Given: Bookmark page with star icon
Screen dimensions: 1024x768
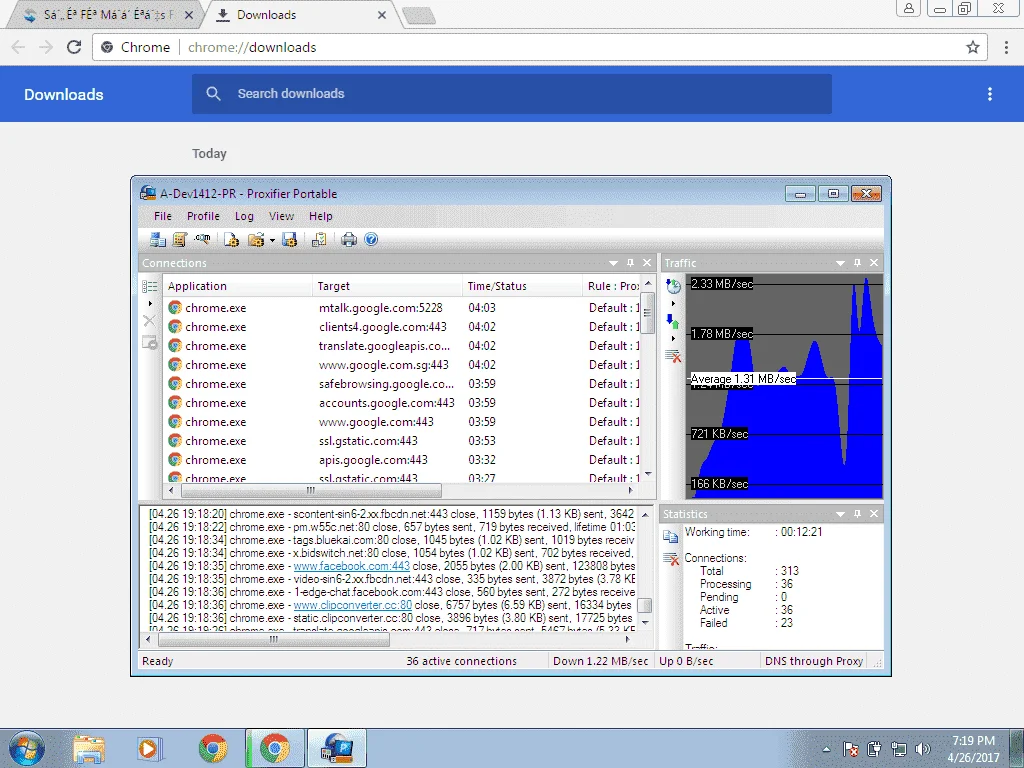Looking at the screenshot, I should pyautogui.click(x=973, y=47).
